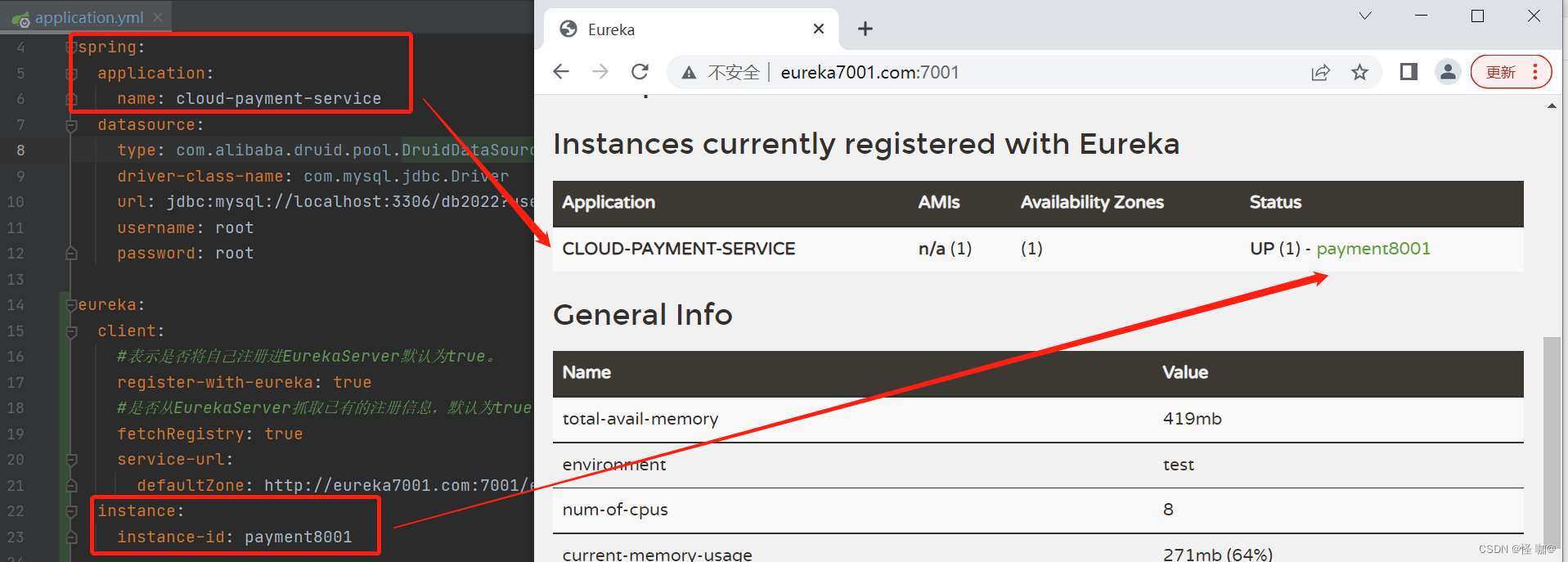Collapse the client block fold marker

point(71,331)
